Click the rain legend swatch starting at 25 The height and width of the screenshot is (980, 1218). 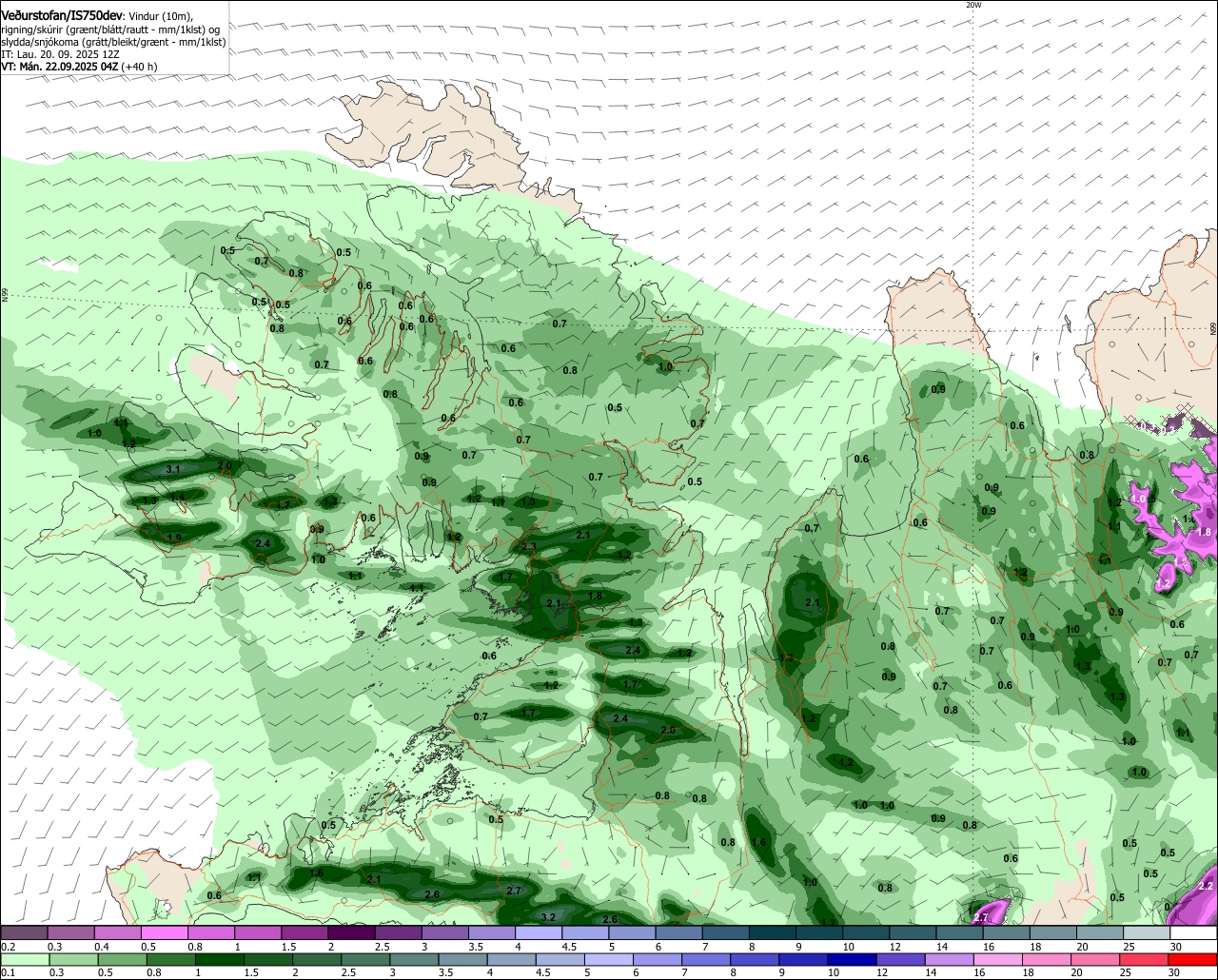pos(1144,960)
